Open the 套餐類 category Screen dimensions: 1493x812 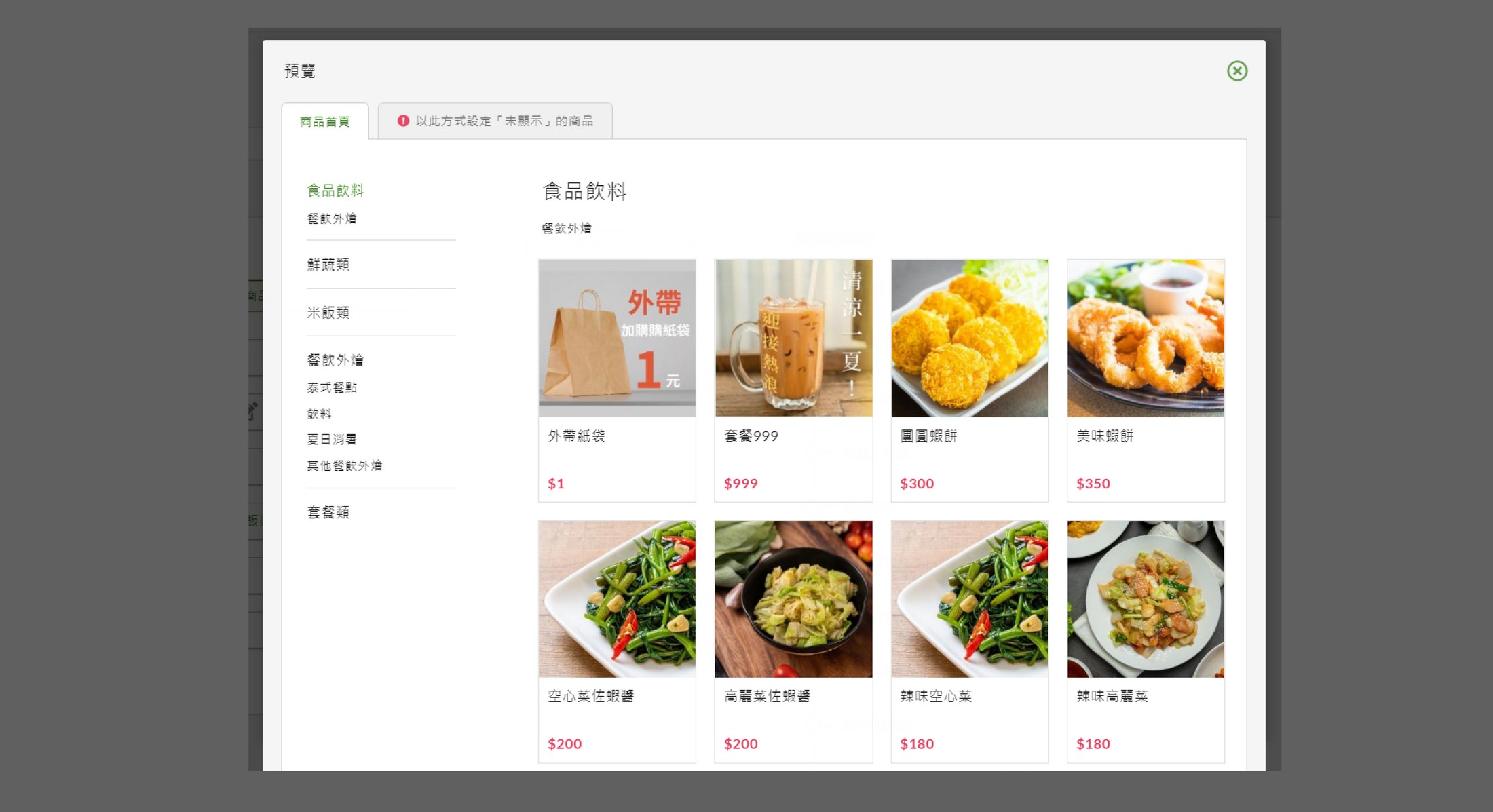328,512
